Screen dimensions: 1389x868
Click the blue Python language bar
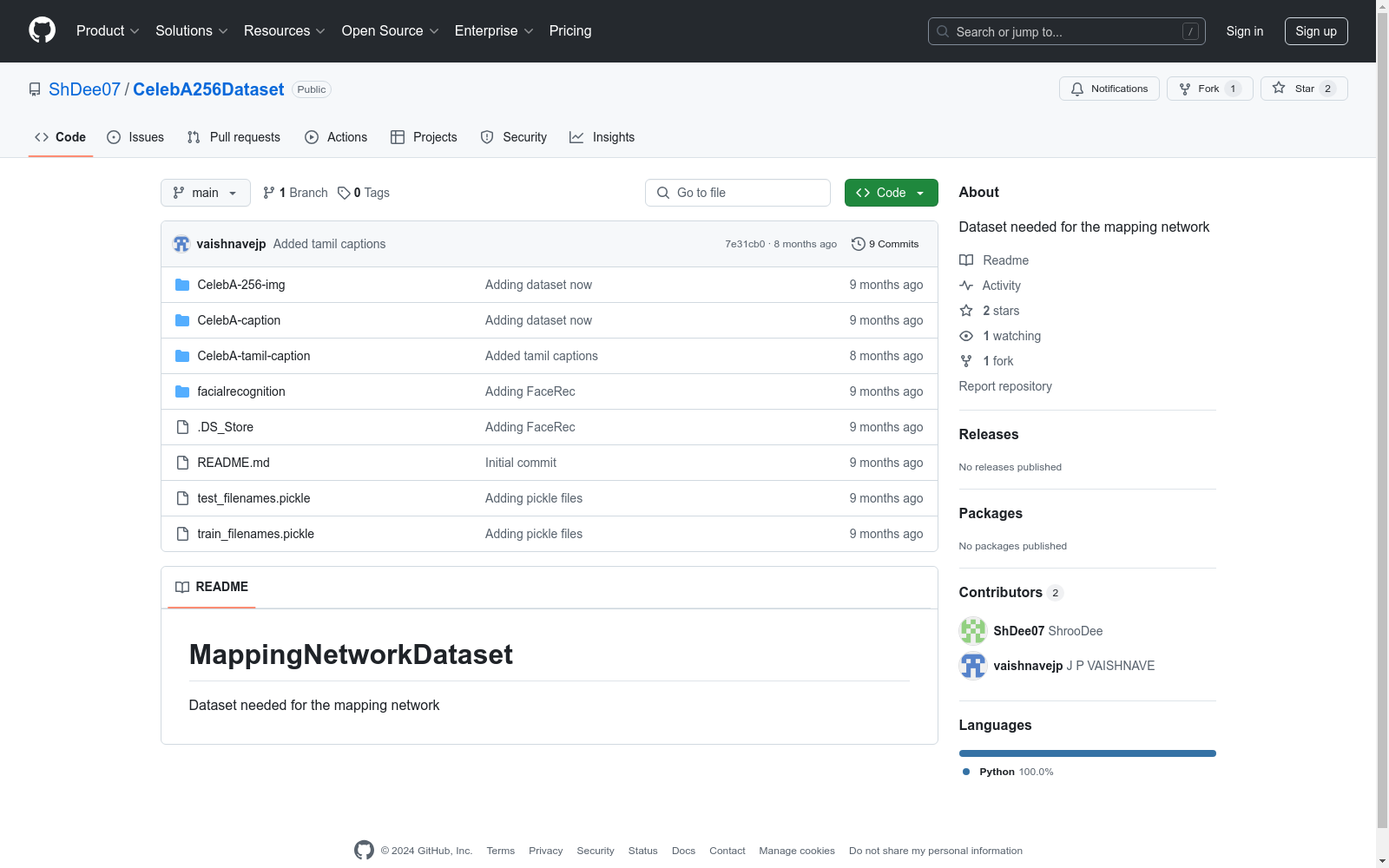pyautogui.click(x=1088, y=753)
